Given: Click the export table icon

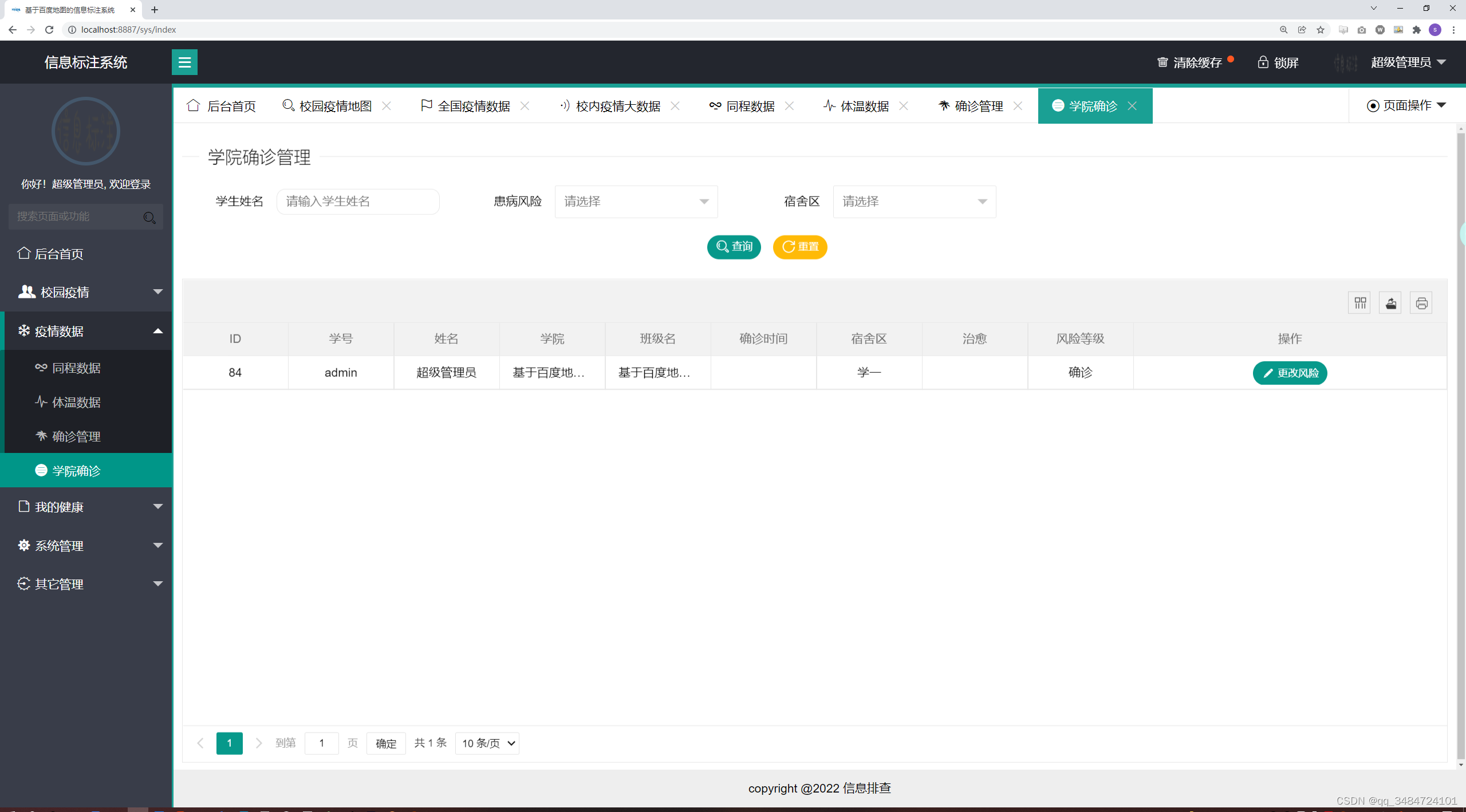Looking at the screenshot, I should 1390,303.
